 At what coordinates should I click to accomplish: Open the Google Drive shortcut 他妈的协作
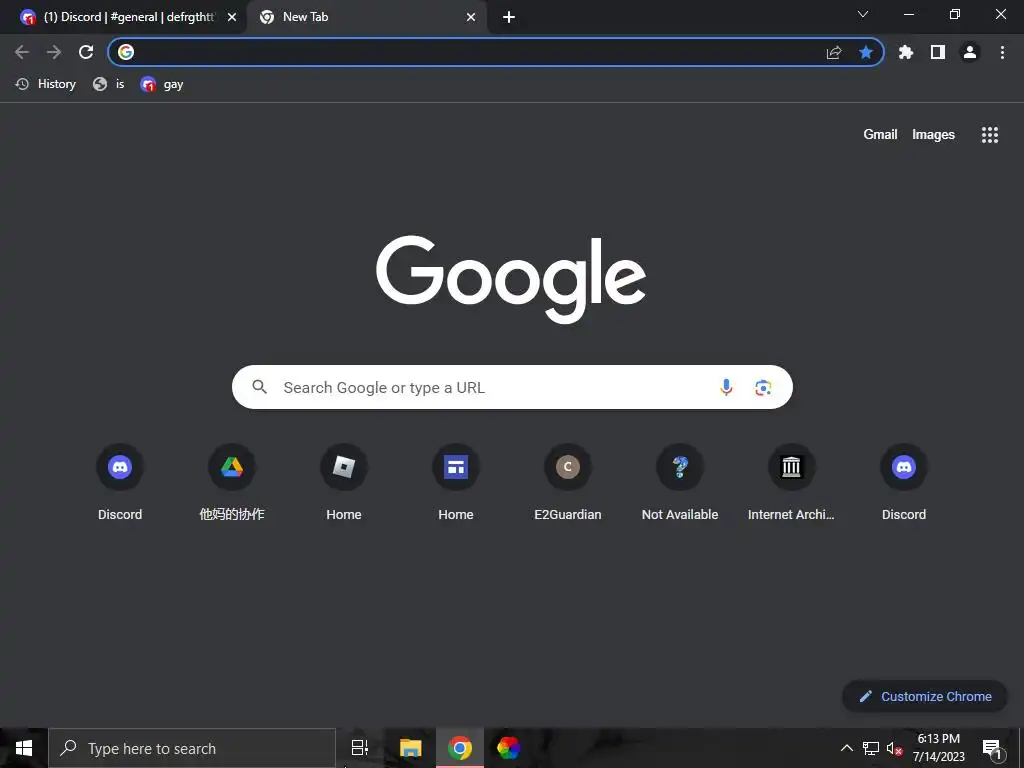pos(232,482)
